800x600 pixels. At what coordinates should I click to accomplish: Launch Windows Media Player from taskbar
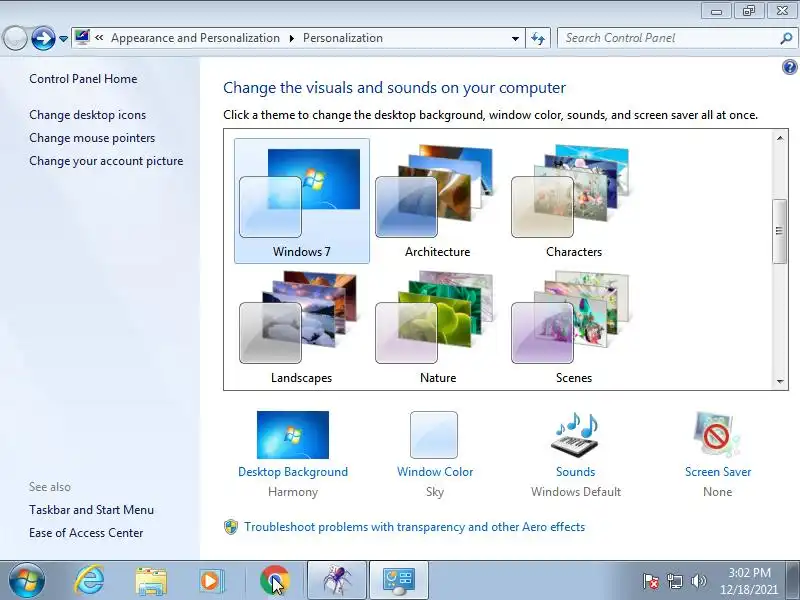tap(211, 581)
